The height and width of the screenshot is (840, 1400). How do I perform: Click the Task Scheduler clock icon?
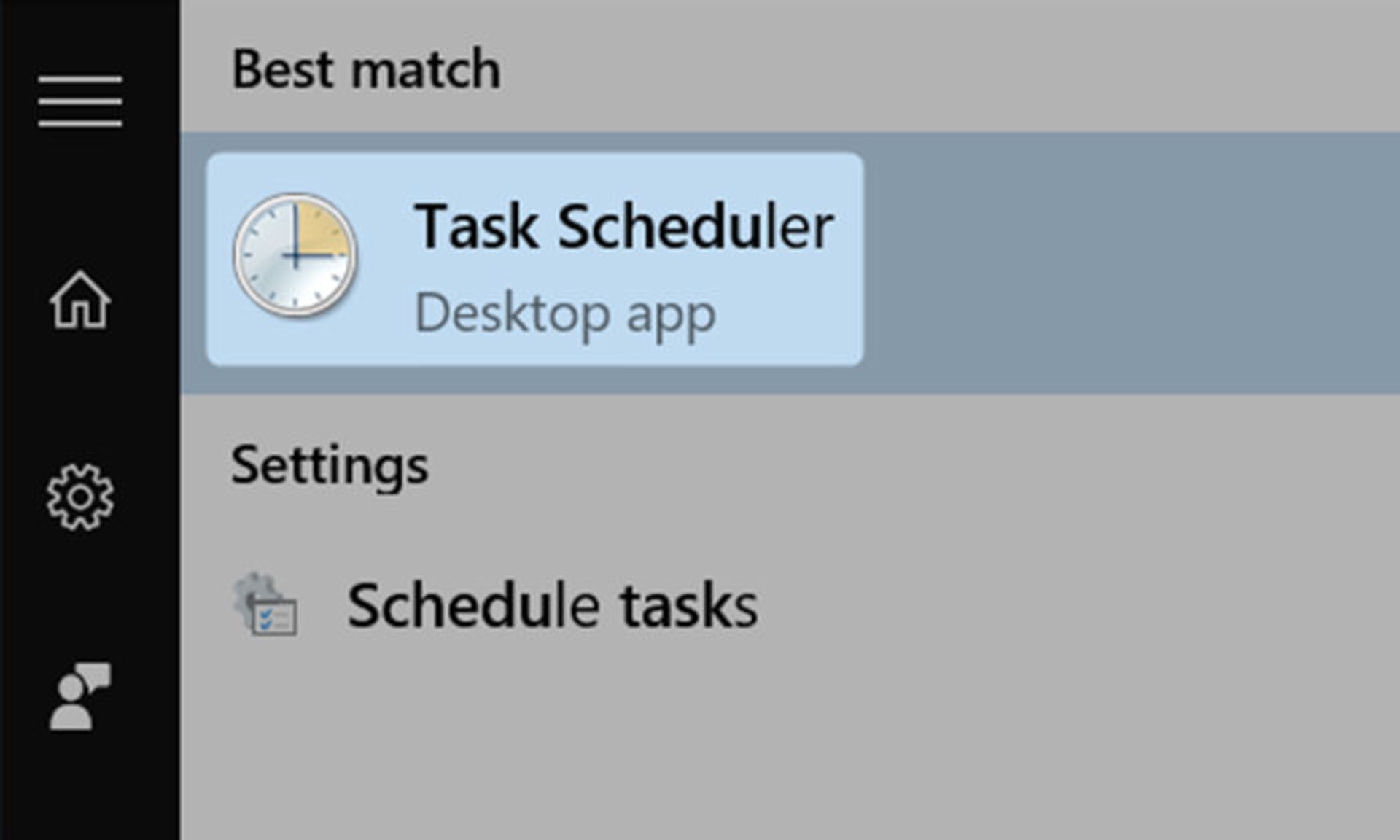click(x=295, y=255)
